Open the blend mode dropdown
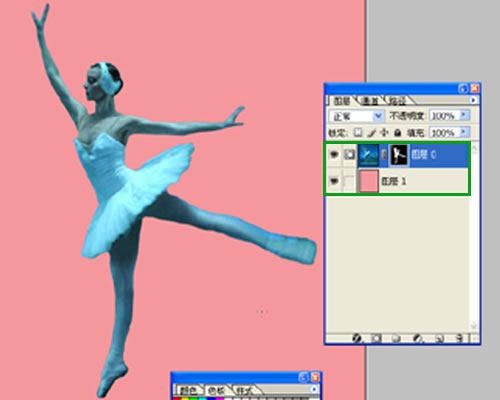 coord(356,116)
